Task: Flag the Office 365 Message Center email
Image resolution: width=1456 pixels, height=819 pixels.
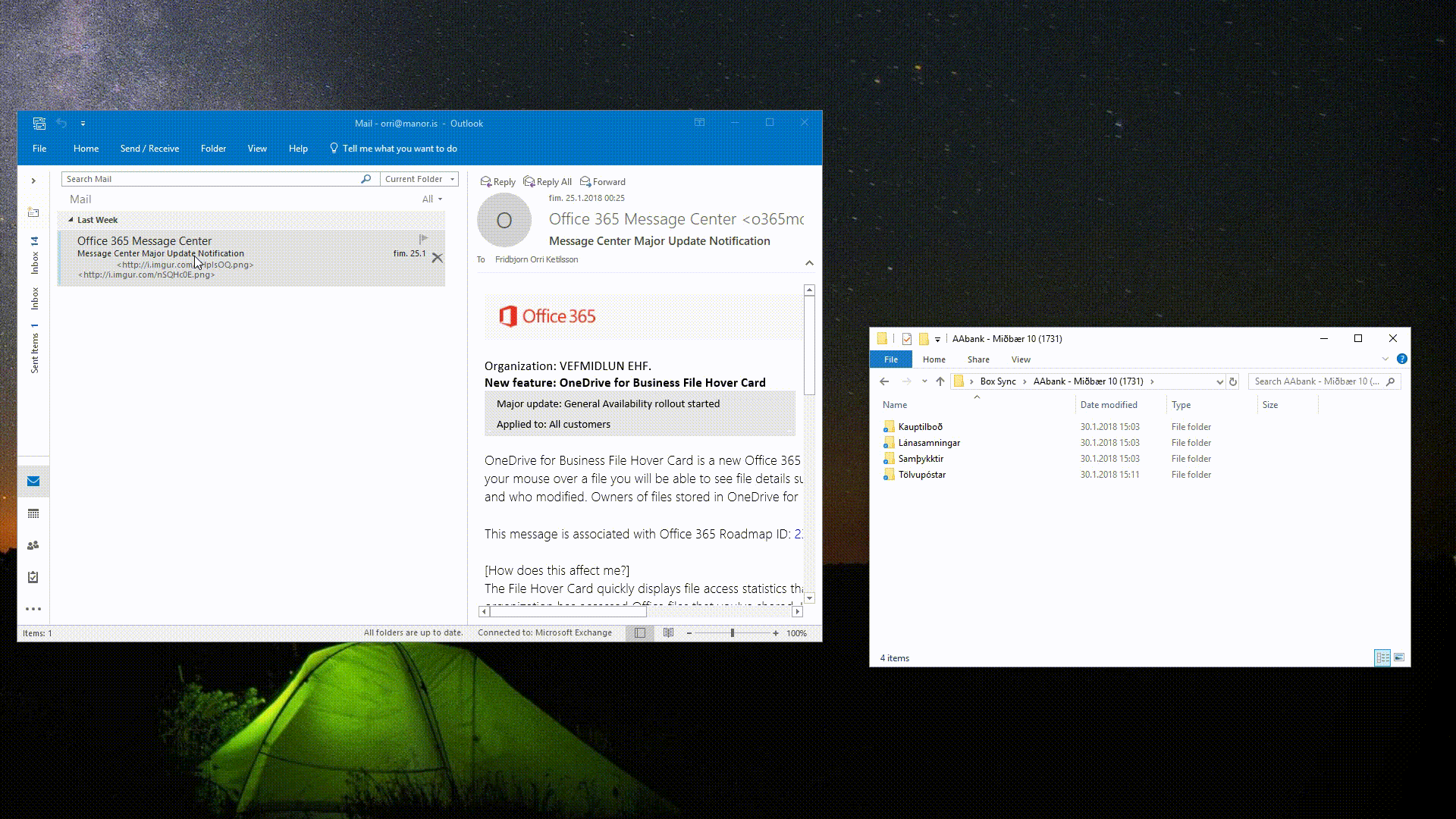Action: pyautogui.click(x=423, y=240)
